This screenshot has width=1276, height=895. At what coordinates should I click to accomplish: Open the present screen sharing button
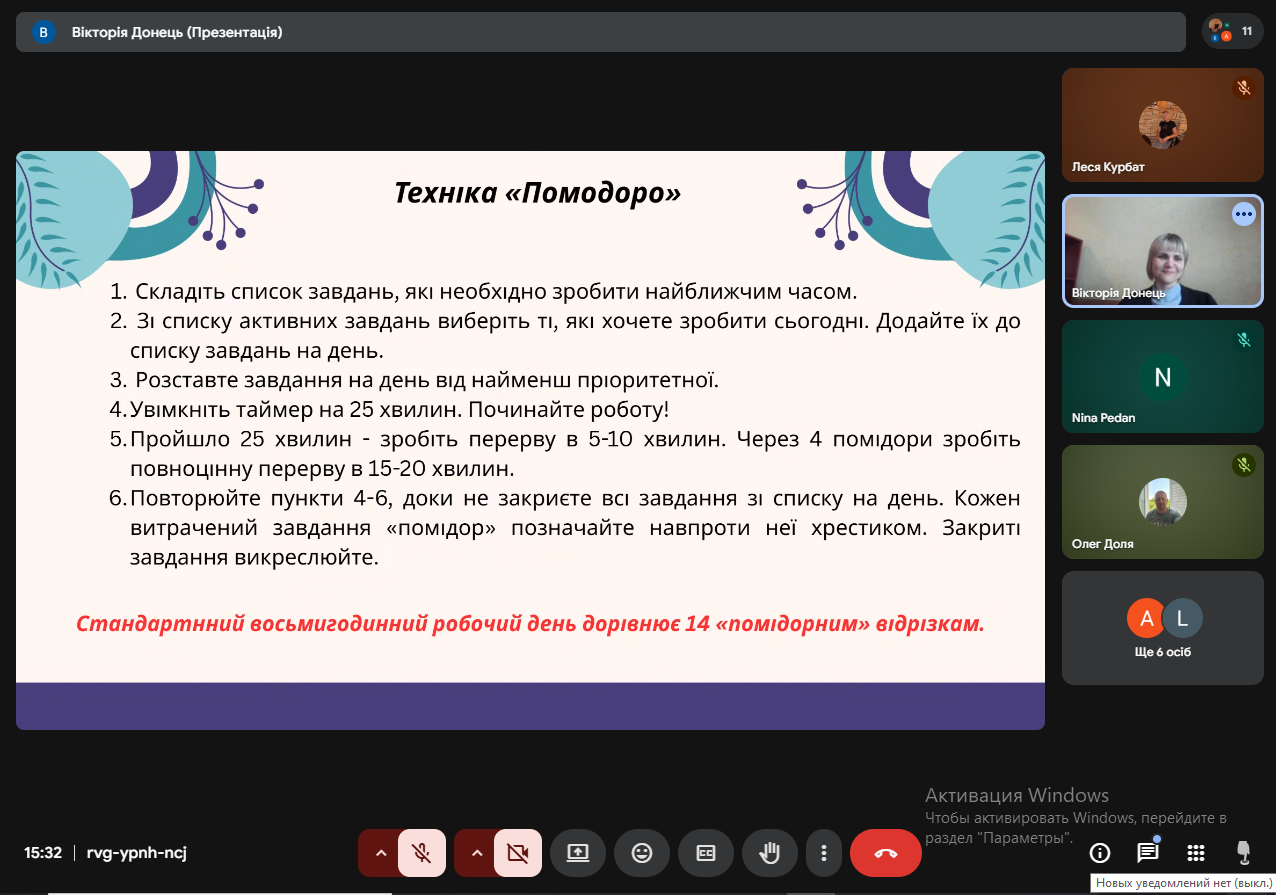coord(578,853)
